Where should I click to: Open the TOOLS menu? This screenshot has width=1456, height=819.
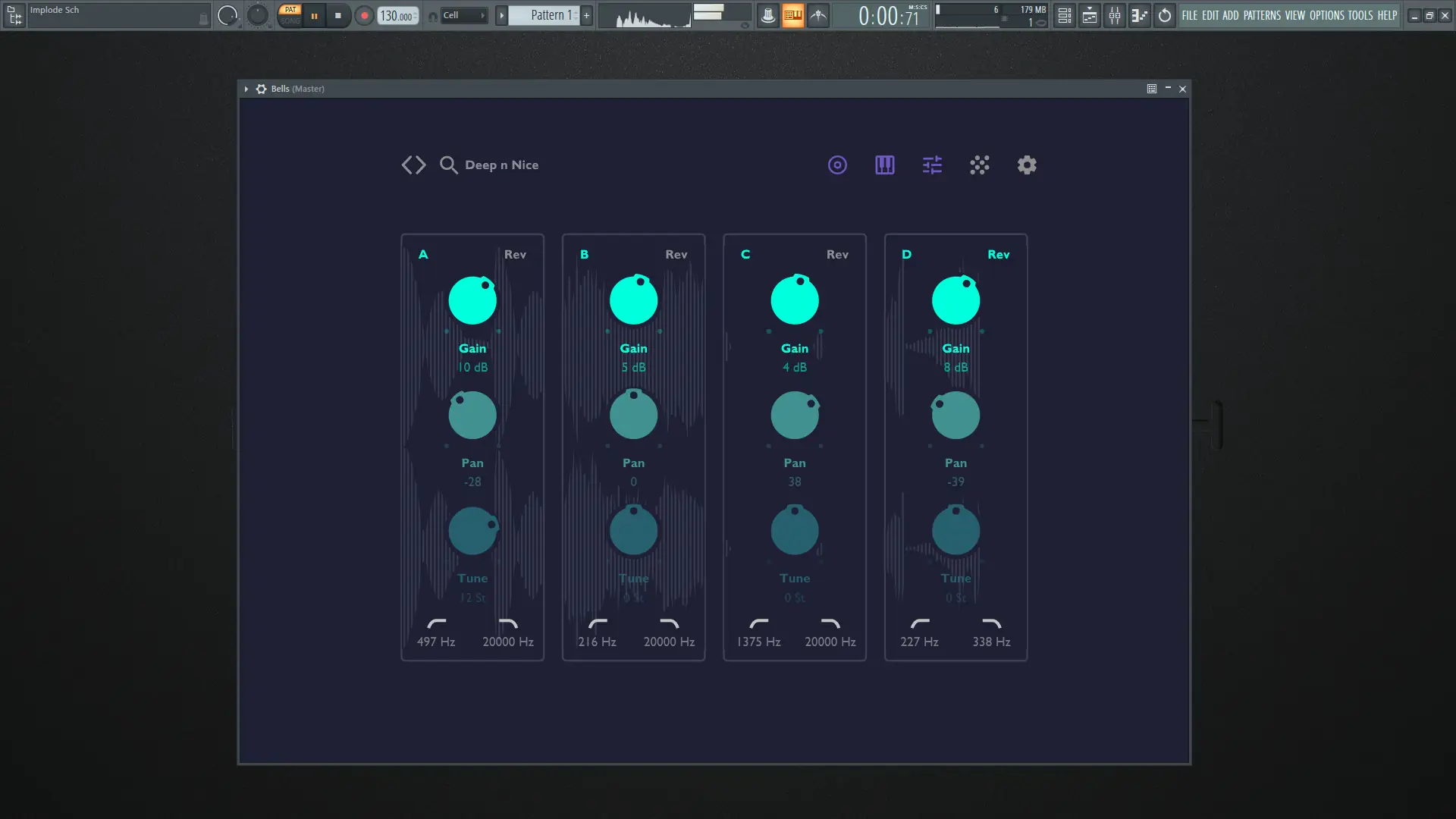(1360, 15)
